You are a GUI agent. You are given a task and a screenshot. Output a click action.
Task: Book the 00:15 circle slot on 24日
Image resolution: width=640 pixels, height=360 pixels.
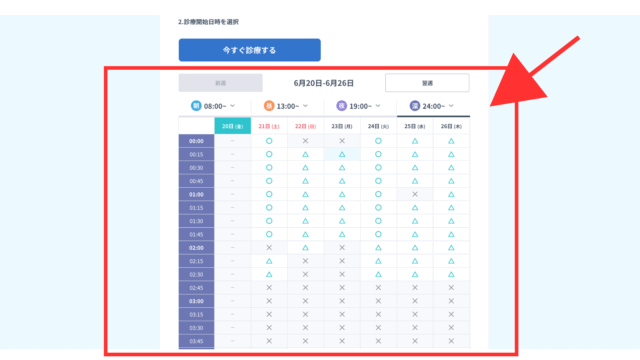pos(378,154)
